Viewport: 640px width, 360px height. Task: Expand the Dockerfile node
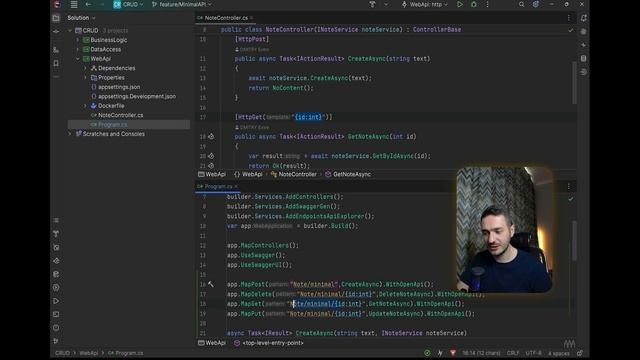point(85,106)
